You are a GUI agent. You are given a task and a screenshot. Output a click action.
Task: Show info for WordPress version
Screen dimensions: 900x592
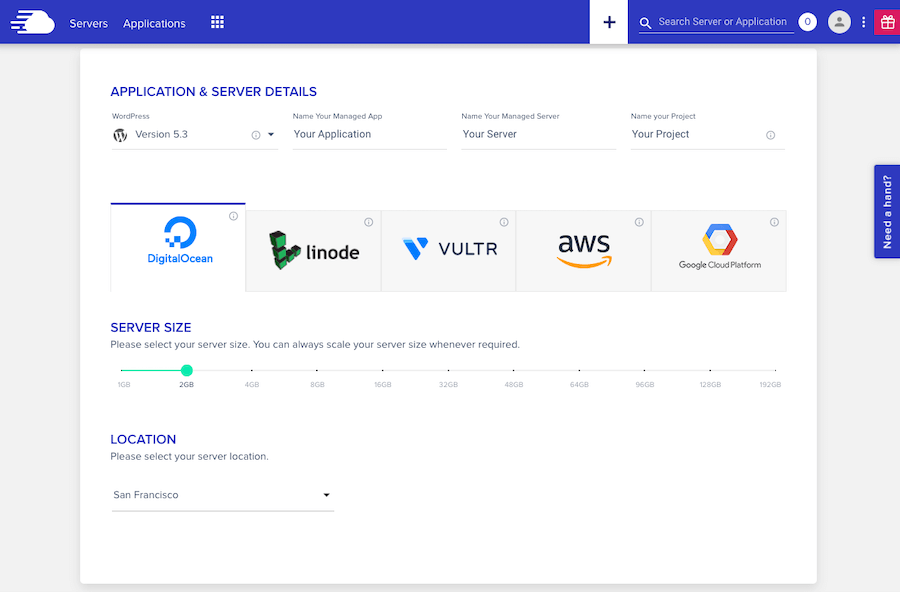tap(255, 135)
